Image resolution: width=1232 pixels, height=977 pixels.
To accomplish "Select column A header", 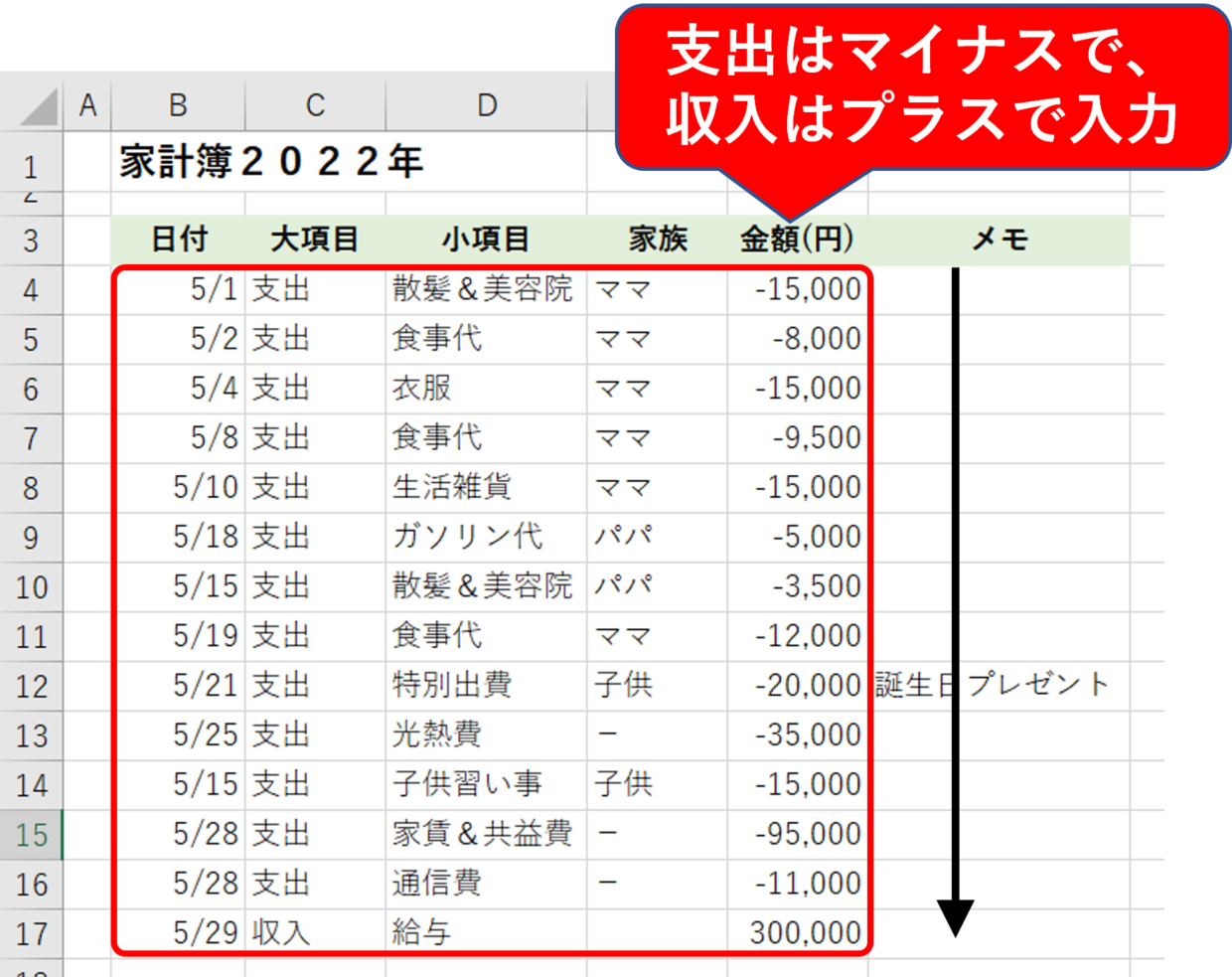I will coord(87,104).
